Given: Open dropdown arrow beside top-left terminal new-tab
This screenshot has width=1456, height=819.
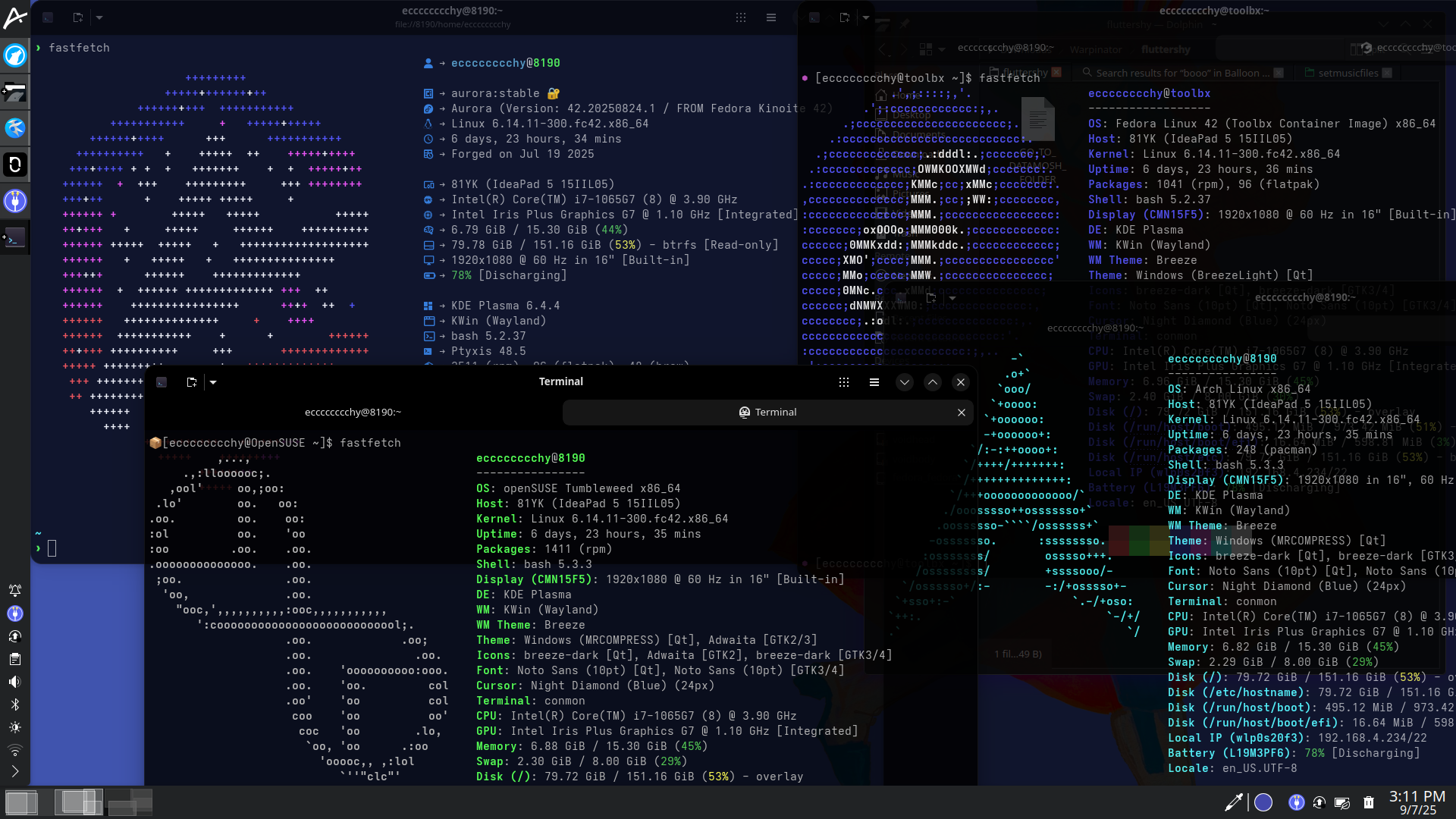Looking at the screenshot, I should [x=99, y=17].
